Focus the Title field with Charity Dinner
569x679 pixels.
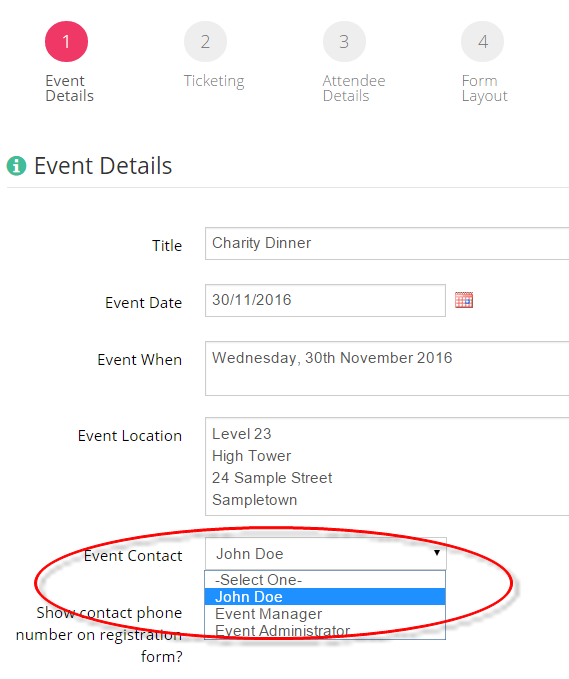point(387,243)
